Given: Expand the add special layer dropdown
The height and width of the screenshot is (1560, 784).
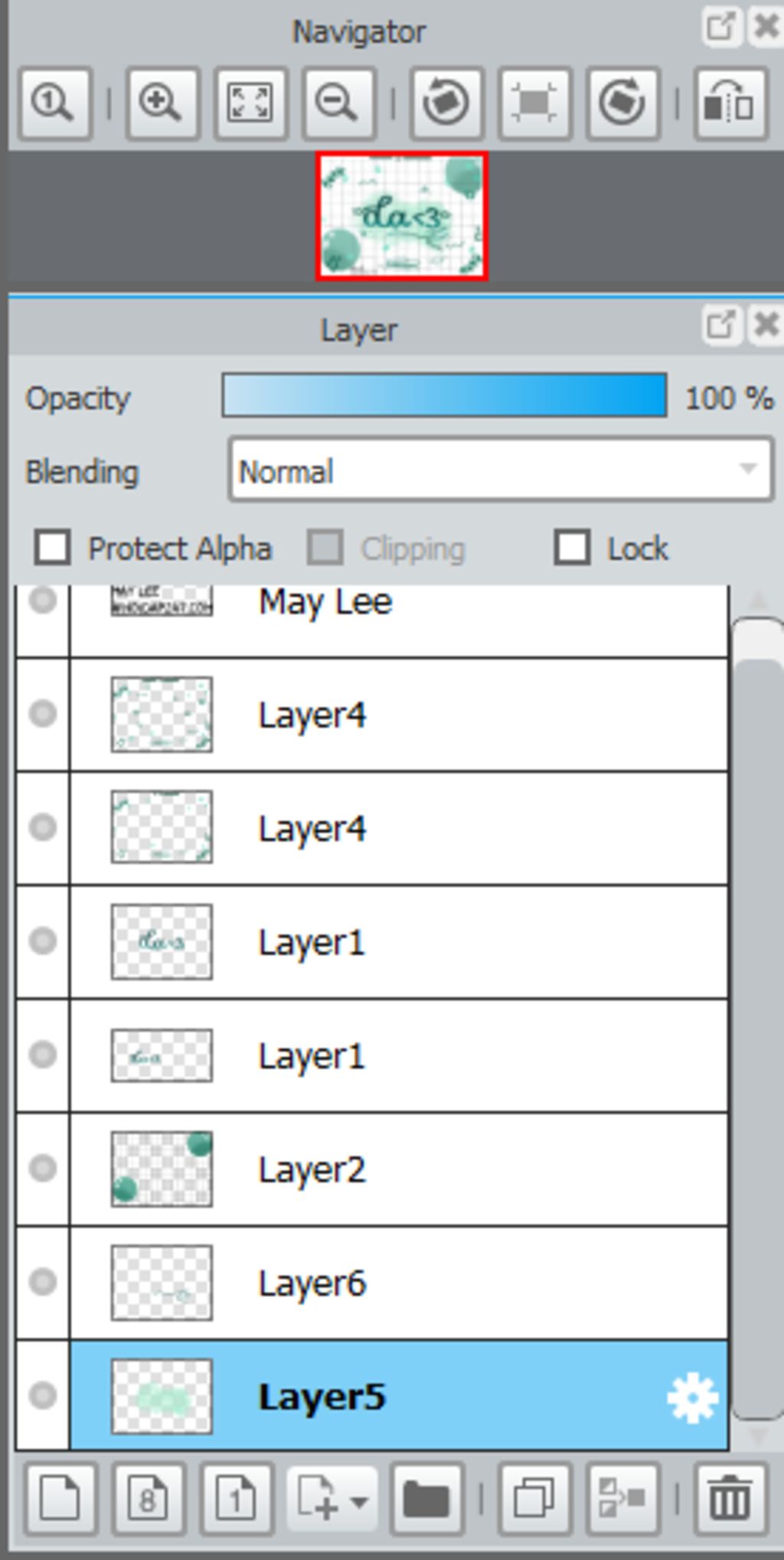Looking at the screenshot, I should pyautogui.click(x=332, y=1499).
